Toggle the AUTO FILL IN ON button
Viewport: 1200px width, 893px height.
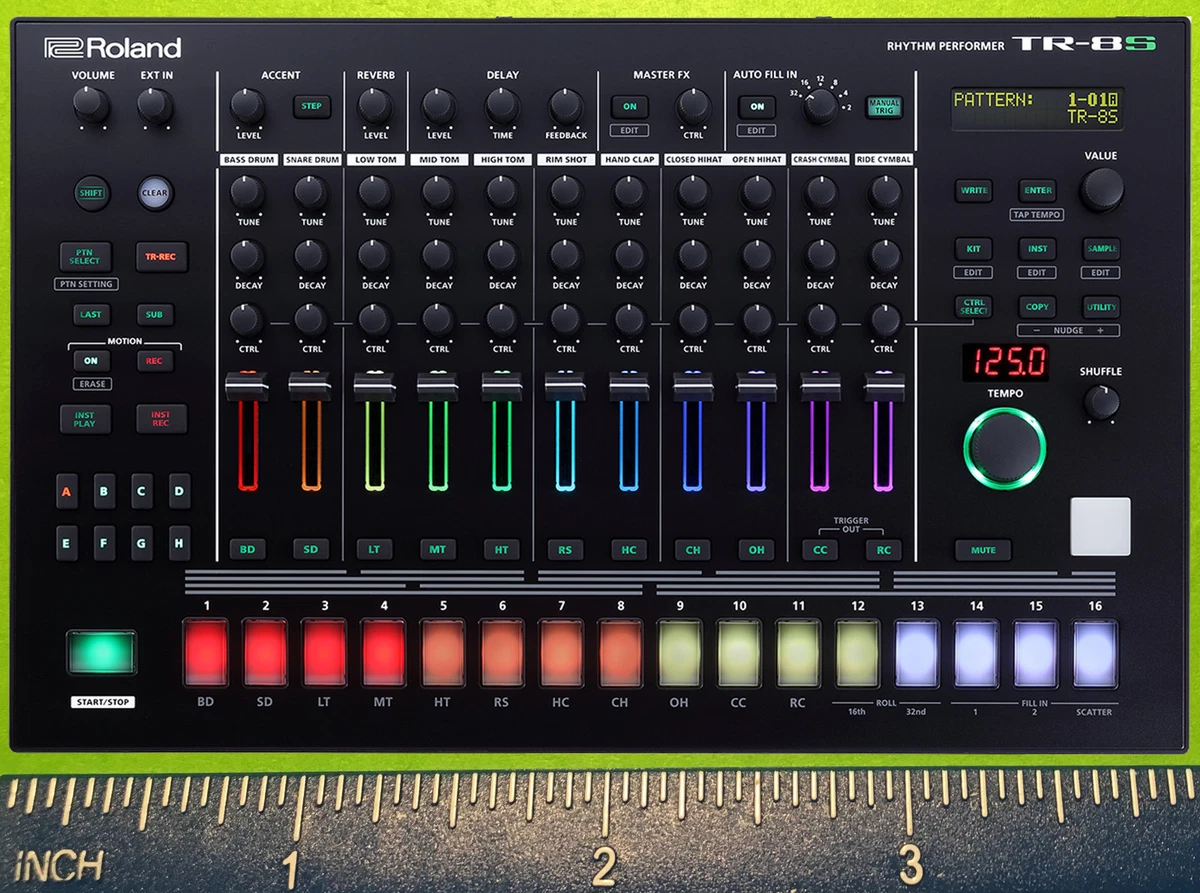756,107
